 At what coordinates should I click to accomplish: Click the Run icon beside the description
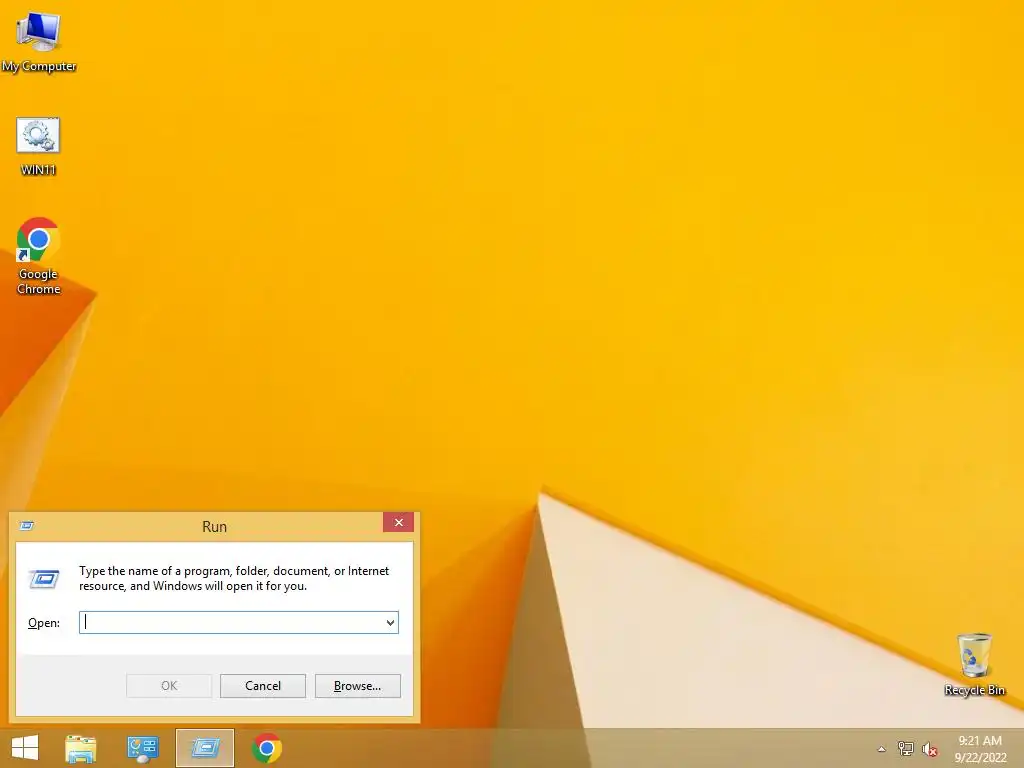44,579
